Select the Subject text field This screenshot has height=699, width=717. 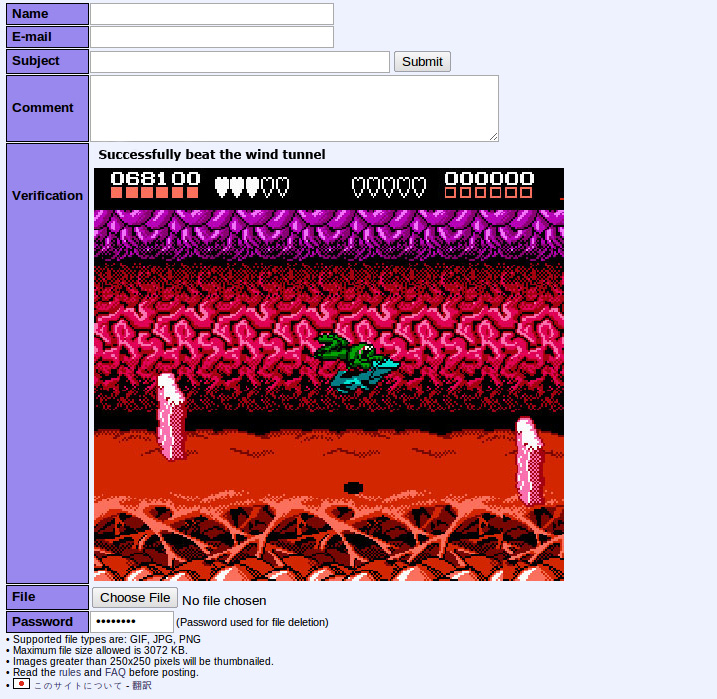(240, 62)
